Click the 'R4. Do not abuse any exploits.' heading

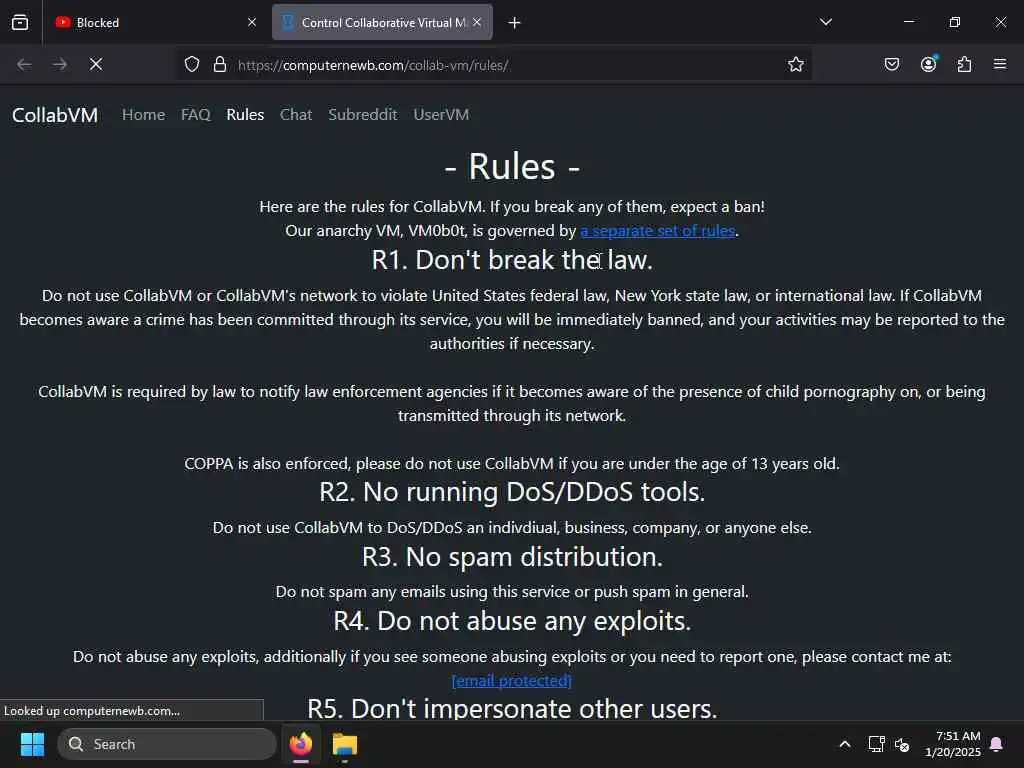pyautogui.click(x=512, y=621)
